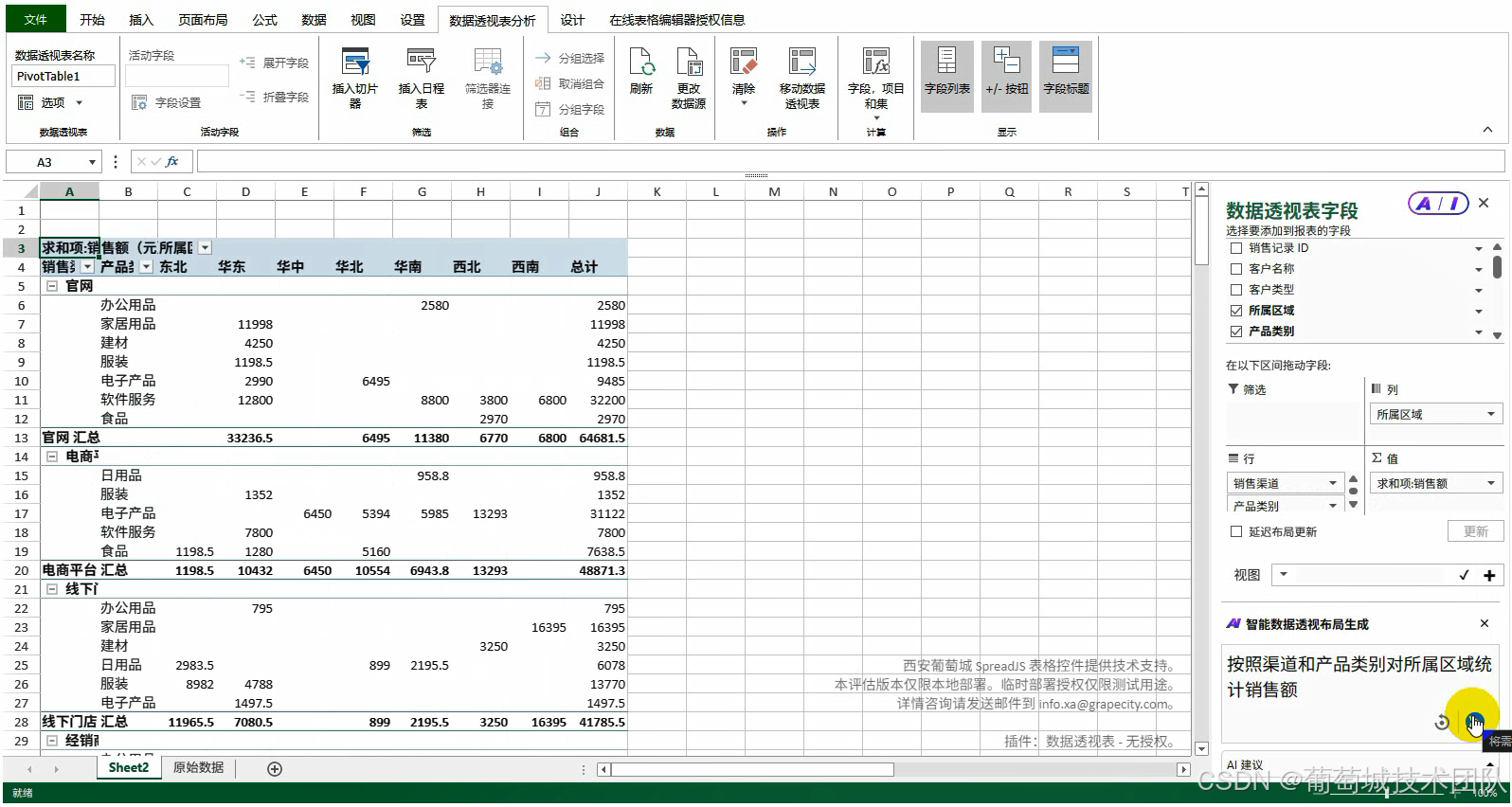Click Expand Field (展开字段) icon
The height and width of the screenshot is (807, 1512).
click(248, 63)
